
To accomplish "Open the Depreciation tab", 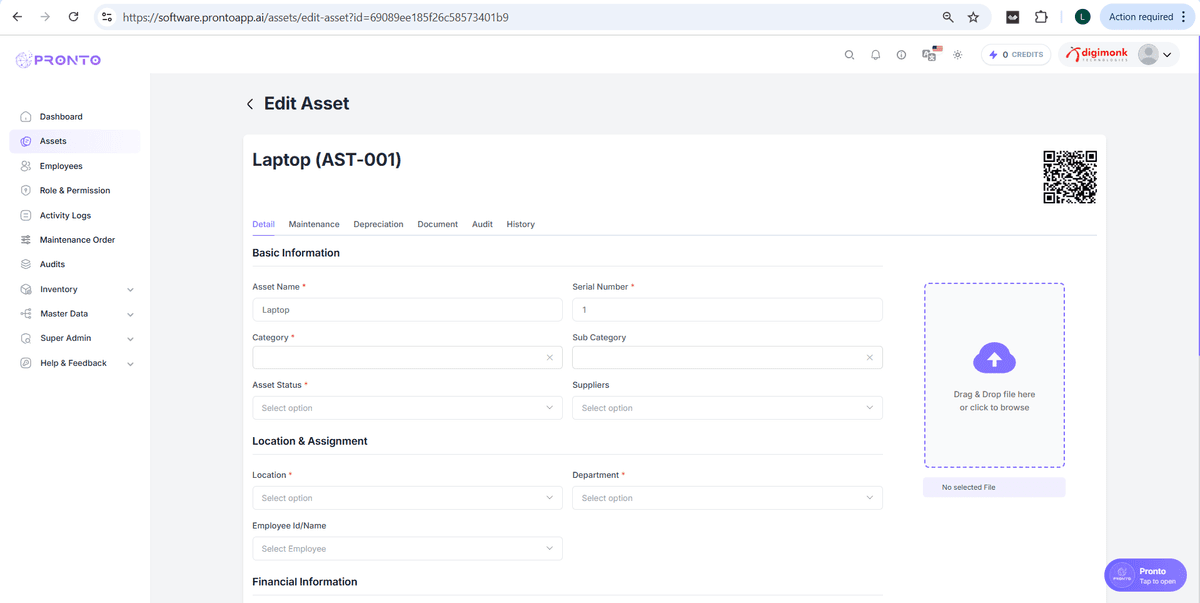I will coord(378,224).
